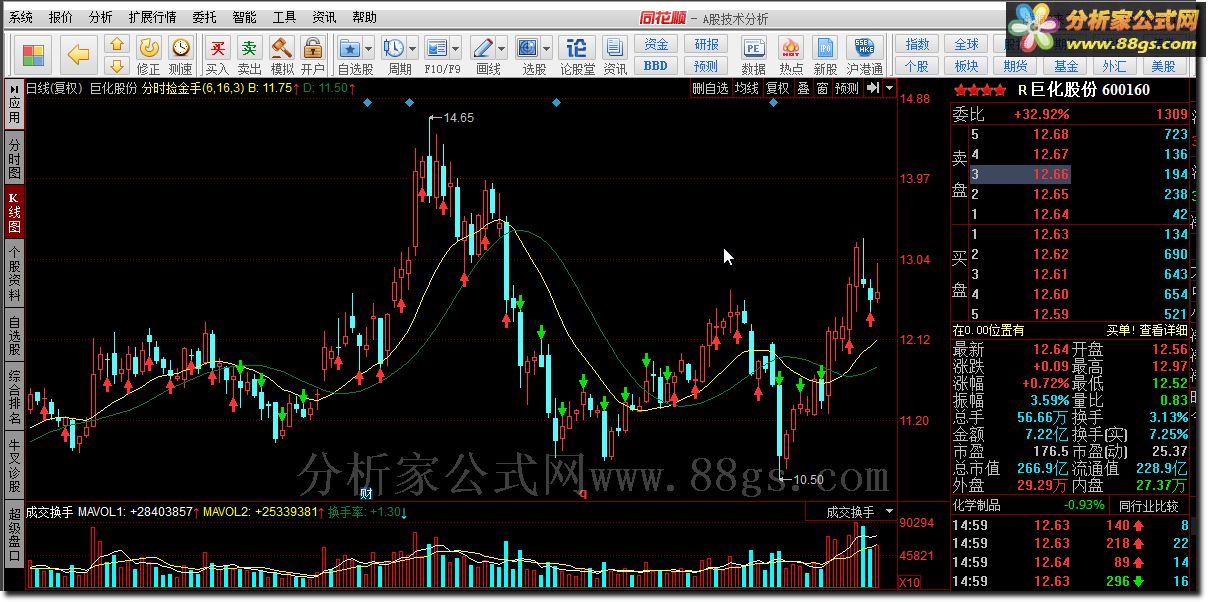Switch to the 分时图 side tab

point(14,159)
